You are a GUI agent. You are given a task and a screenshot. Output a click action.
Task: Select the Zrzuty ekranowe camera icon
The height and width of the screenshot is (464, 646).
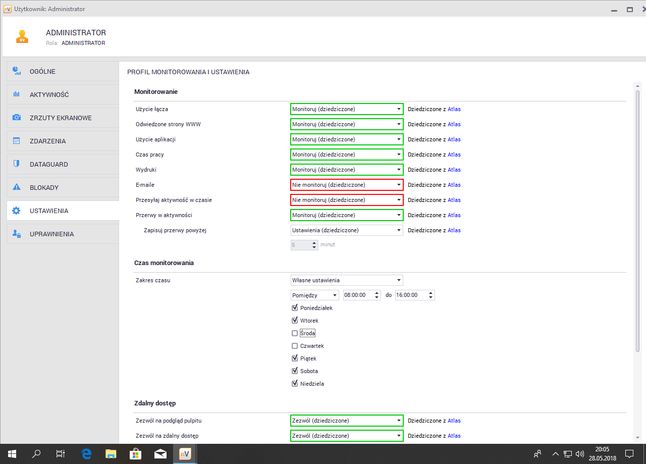[x=16, y=117]
